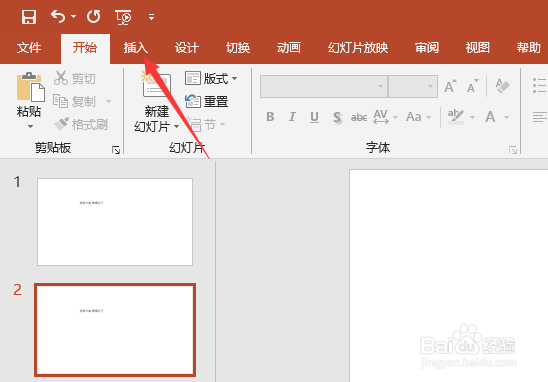The width and height of the screenshot is (548, 382).
Task: Start slideshow from beginning icon
Action: click(123, 17)
